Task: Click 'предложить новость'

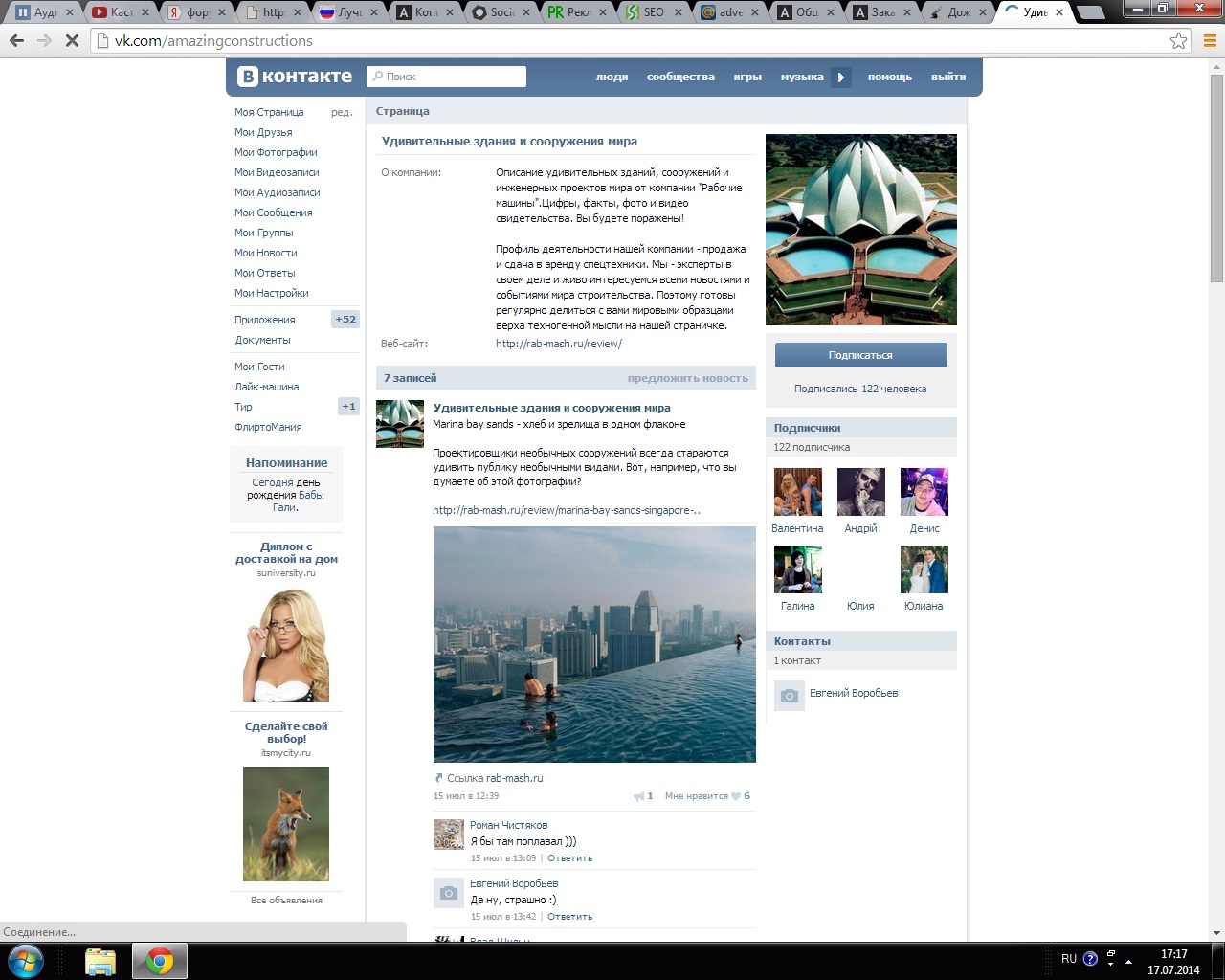Action: 688,378
